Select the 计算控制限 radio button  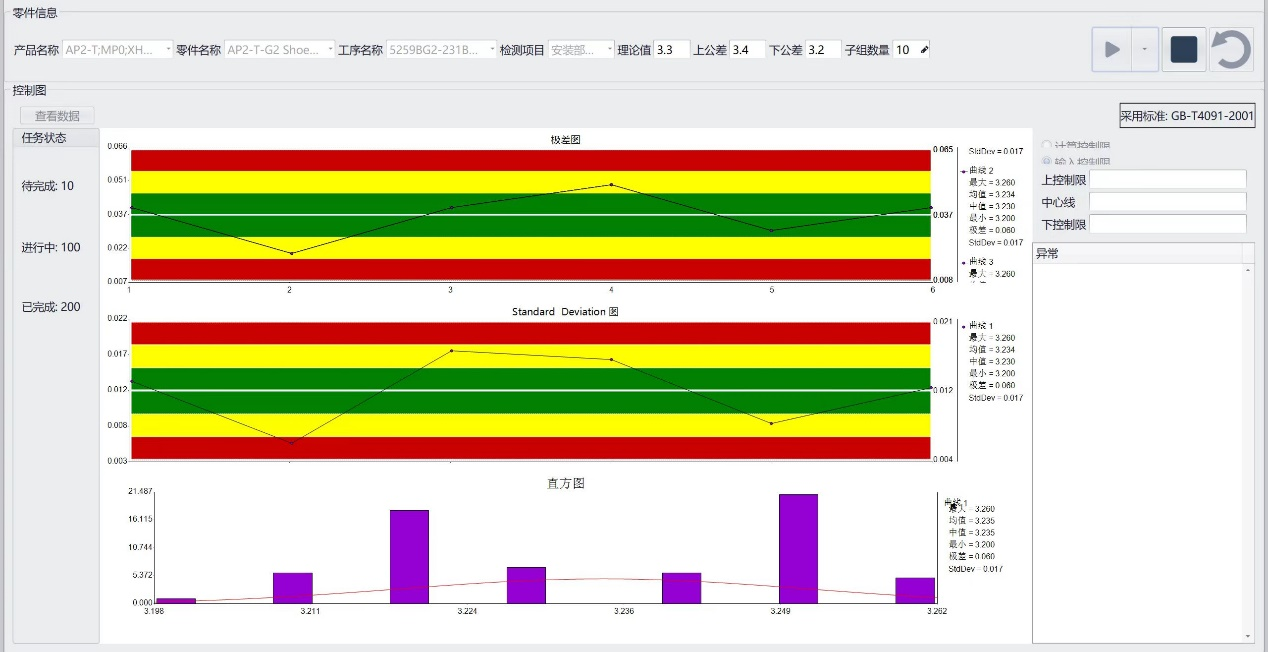(1047, 145)
